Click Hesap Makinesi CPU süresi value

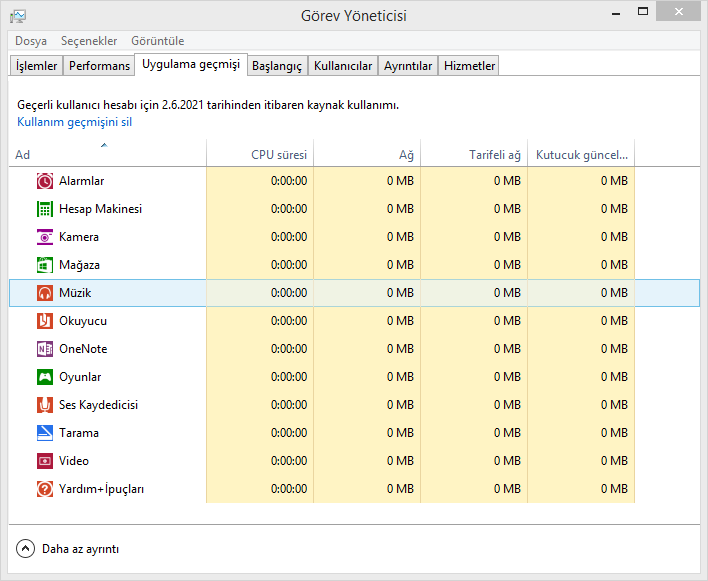click(x=289, y=209)
